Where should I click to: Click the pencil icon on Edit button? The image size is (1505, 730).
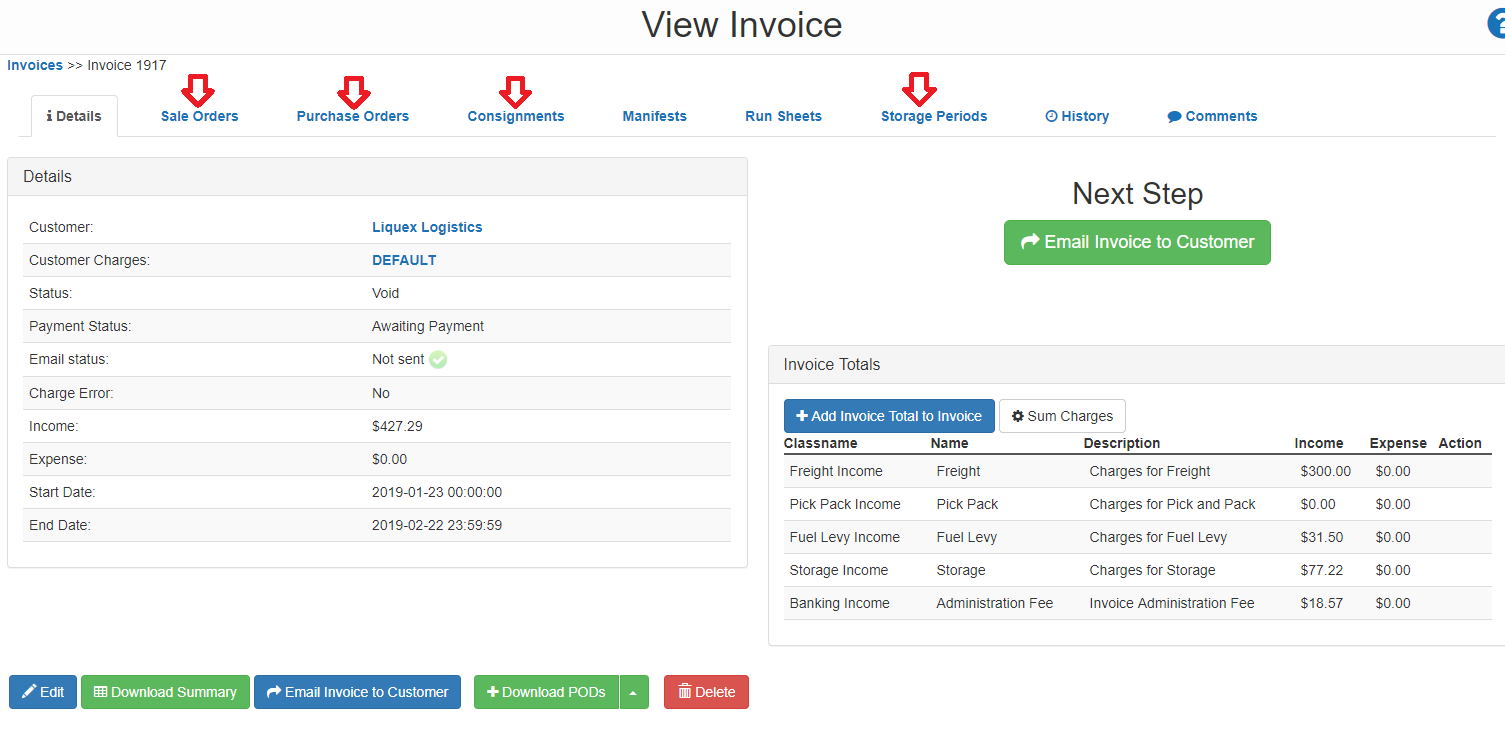[29, 692]
